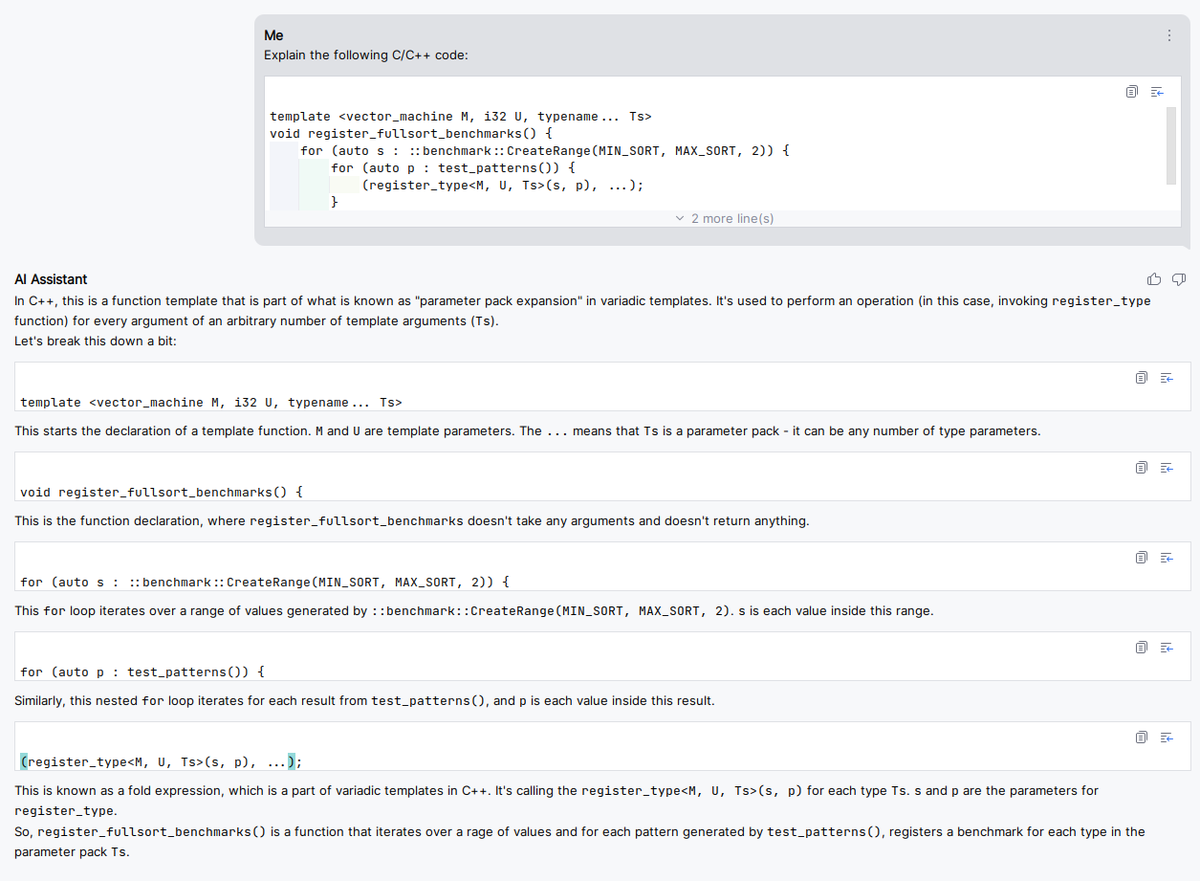Screen dimensions: 1200x881
Task: Copy the template declaration snippet
Action: (1141, 377)
